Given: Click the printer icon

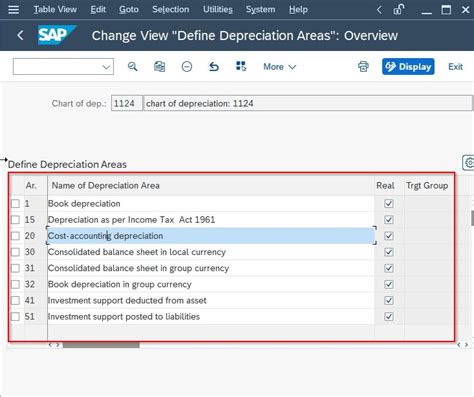Looking at the screenshot, I should tap(363, 67).
